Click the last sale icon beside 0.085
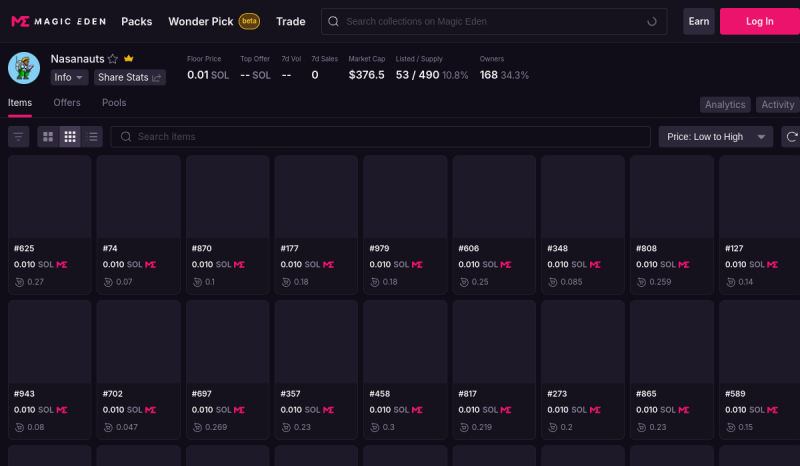This screenshot has height=466, width=800. pos(553,282)
